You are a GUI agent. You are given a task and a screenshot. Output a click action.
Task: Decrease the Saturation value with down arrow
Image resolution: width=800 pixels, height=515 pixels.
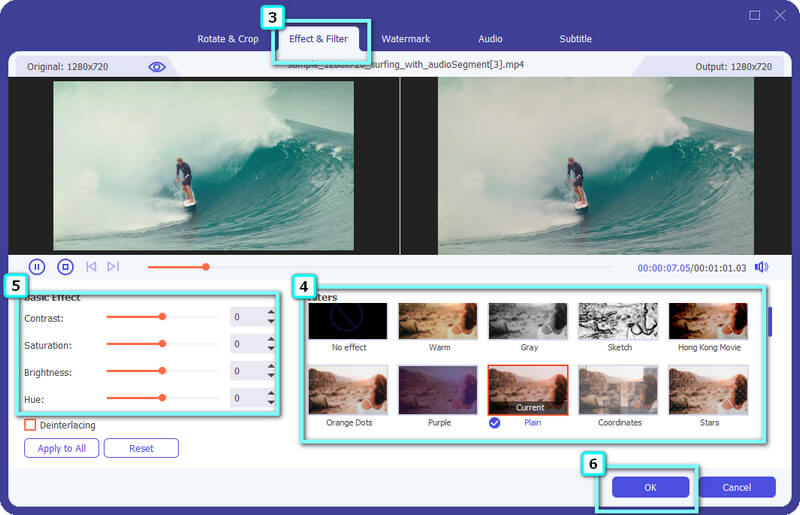[271, 349]
